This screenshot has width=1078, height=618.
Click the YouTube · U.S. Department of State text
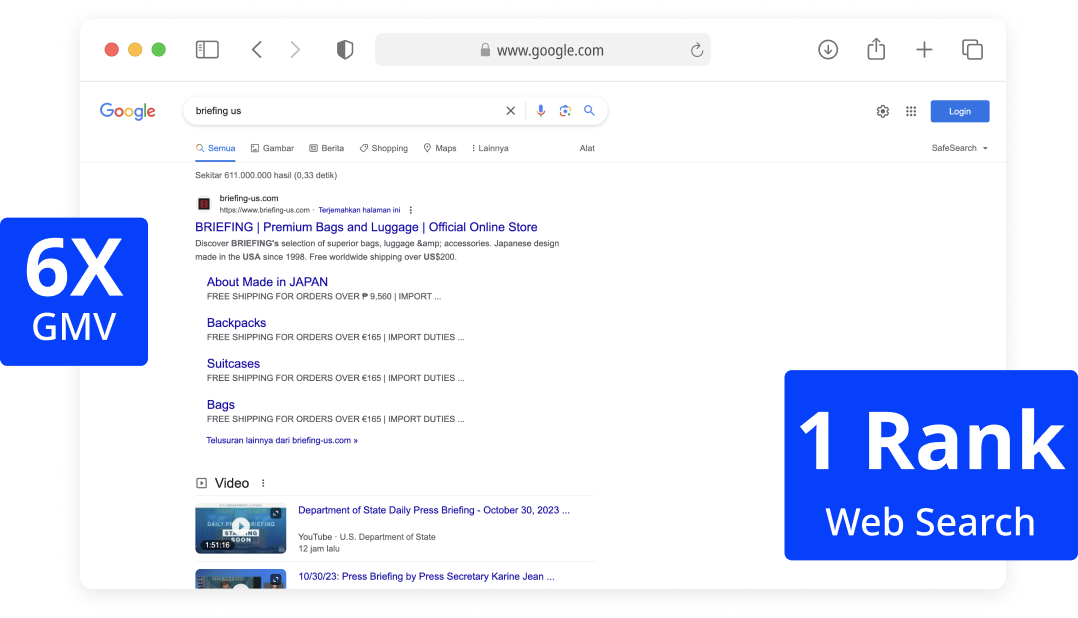point(366,537)
